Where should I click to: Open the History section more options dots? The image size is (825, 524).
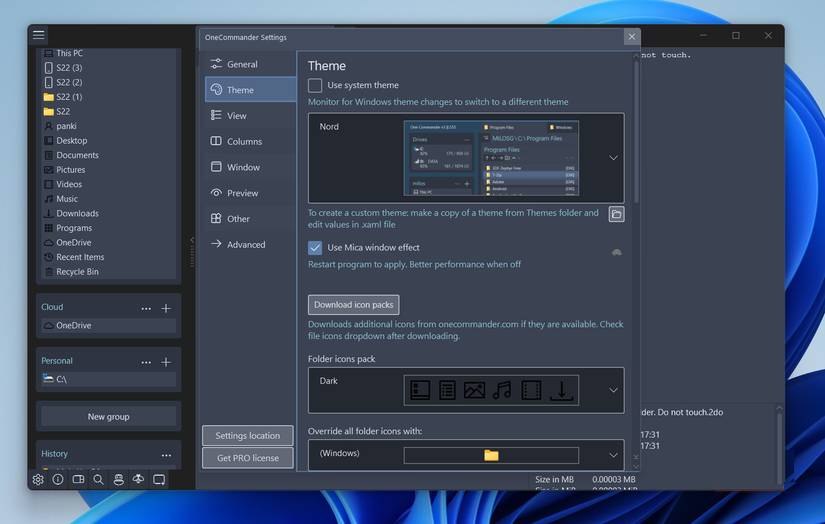[166, 455]
